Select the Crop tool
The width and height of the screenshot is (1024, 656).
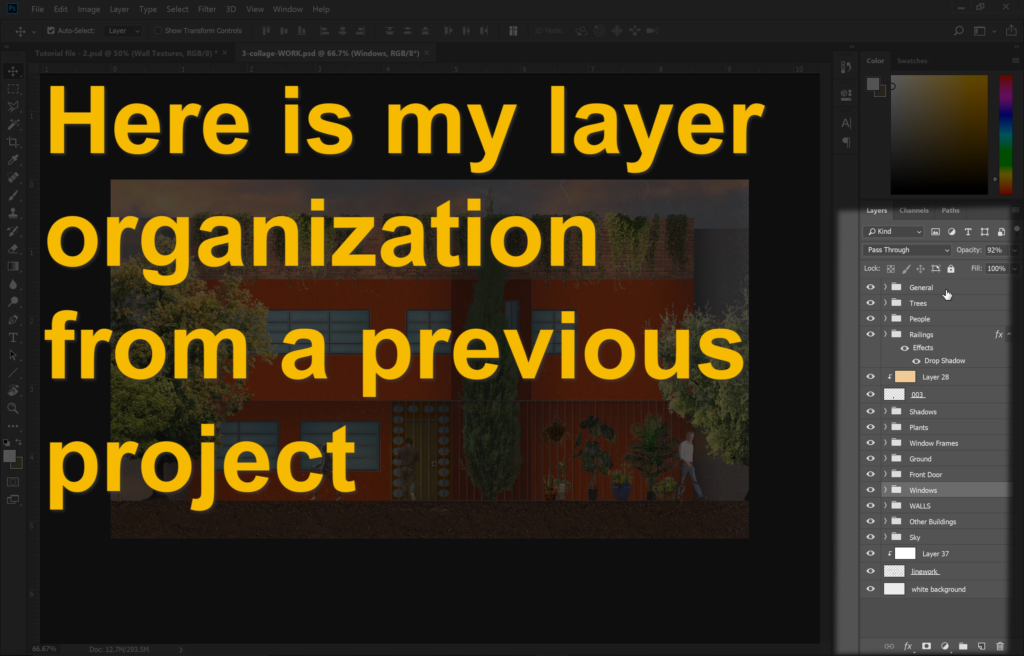tap(13, 142)
